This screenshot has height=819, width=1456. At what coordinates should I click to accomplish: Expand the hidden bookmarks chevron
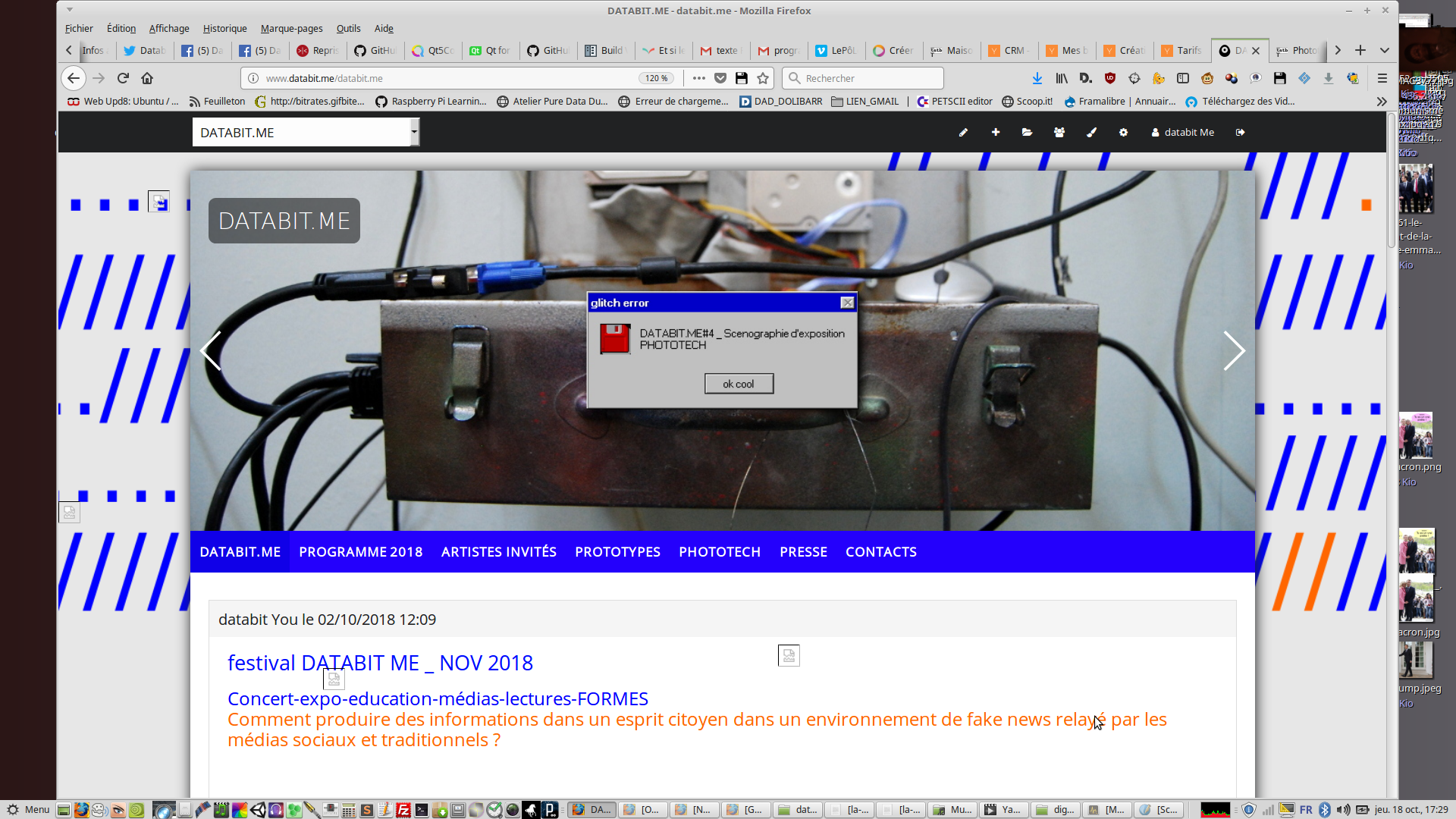pos(1382,101)
